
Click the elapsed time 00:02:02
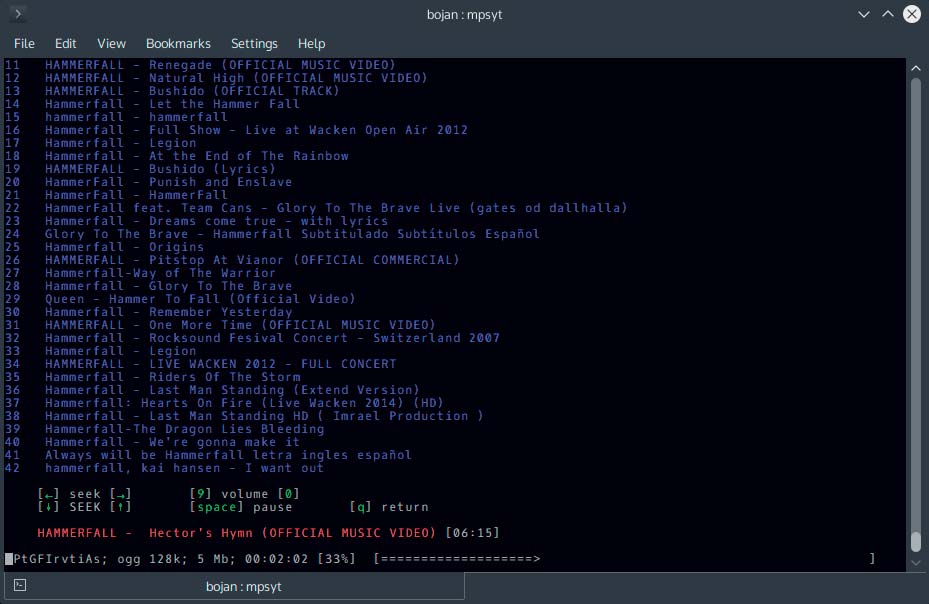click(x=276, y=558)
